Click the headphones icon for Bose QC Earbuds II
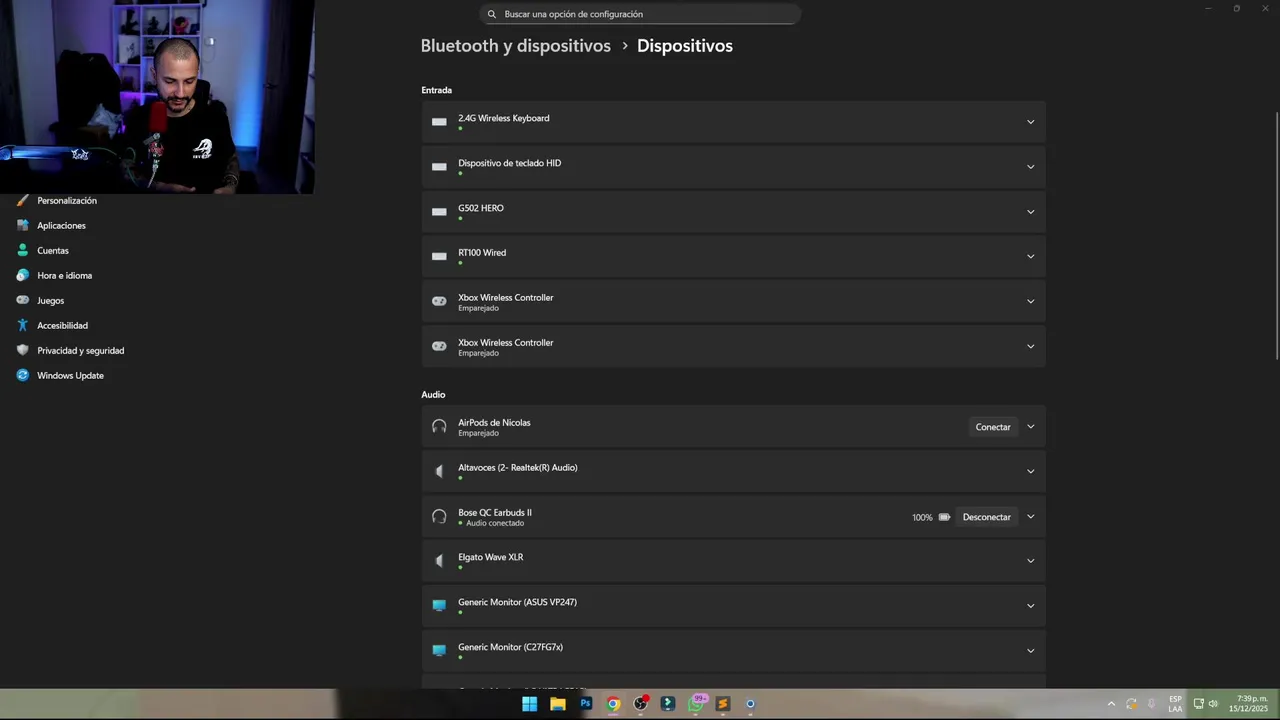This screenshot has width=1280, height=720. (439, 517)
